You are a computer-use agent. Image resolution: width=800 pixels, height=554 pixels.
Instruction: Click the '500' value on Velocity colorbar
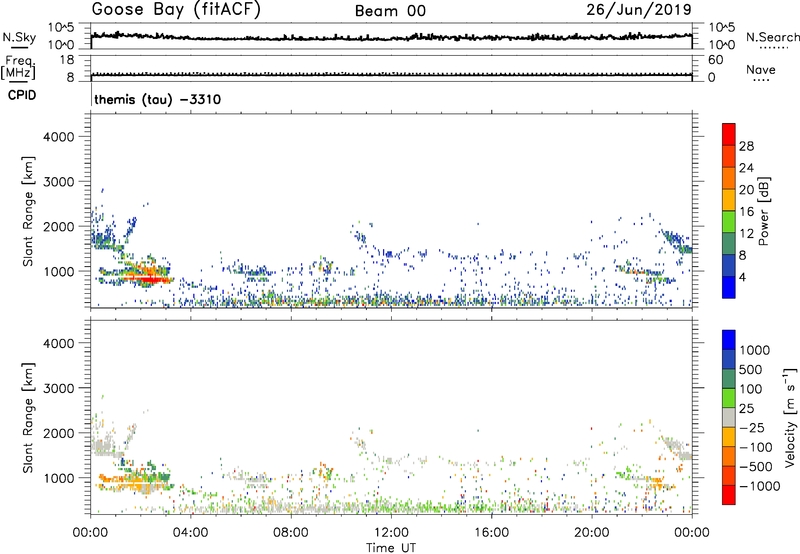[751, 370]
